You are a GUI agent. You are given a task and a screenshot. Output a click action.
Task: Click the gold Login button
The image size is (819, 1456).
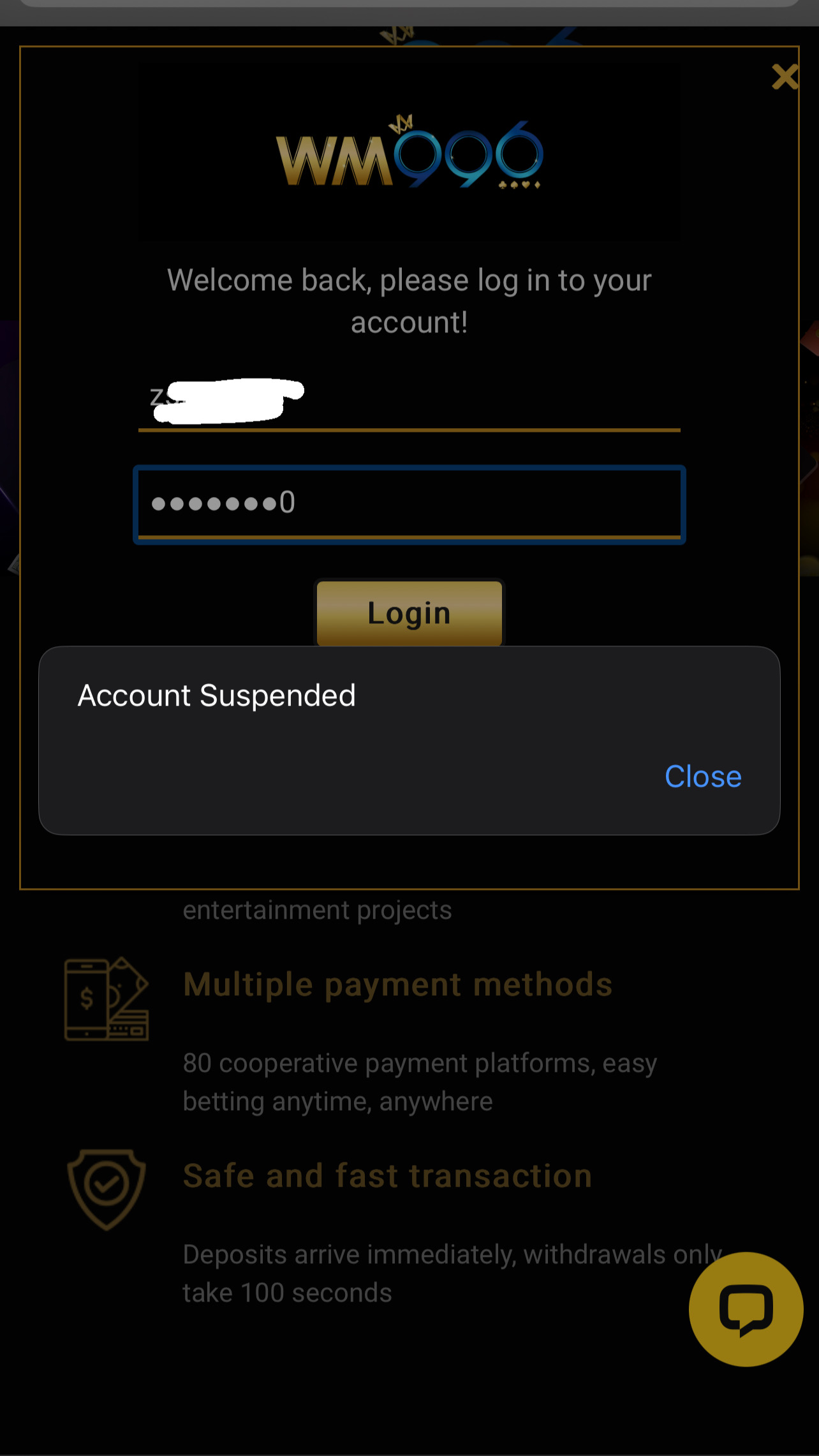click(x=409, y=613)
